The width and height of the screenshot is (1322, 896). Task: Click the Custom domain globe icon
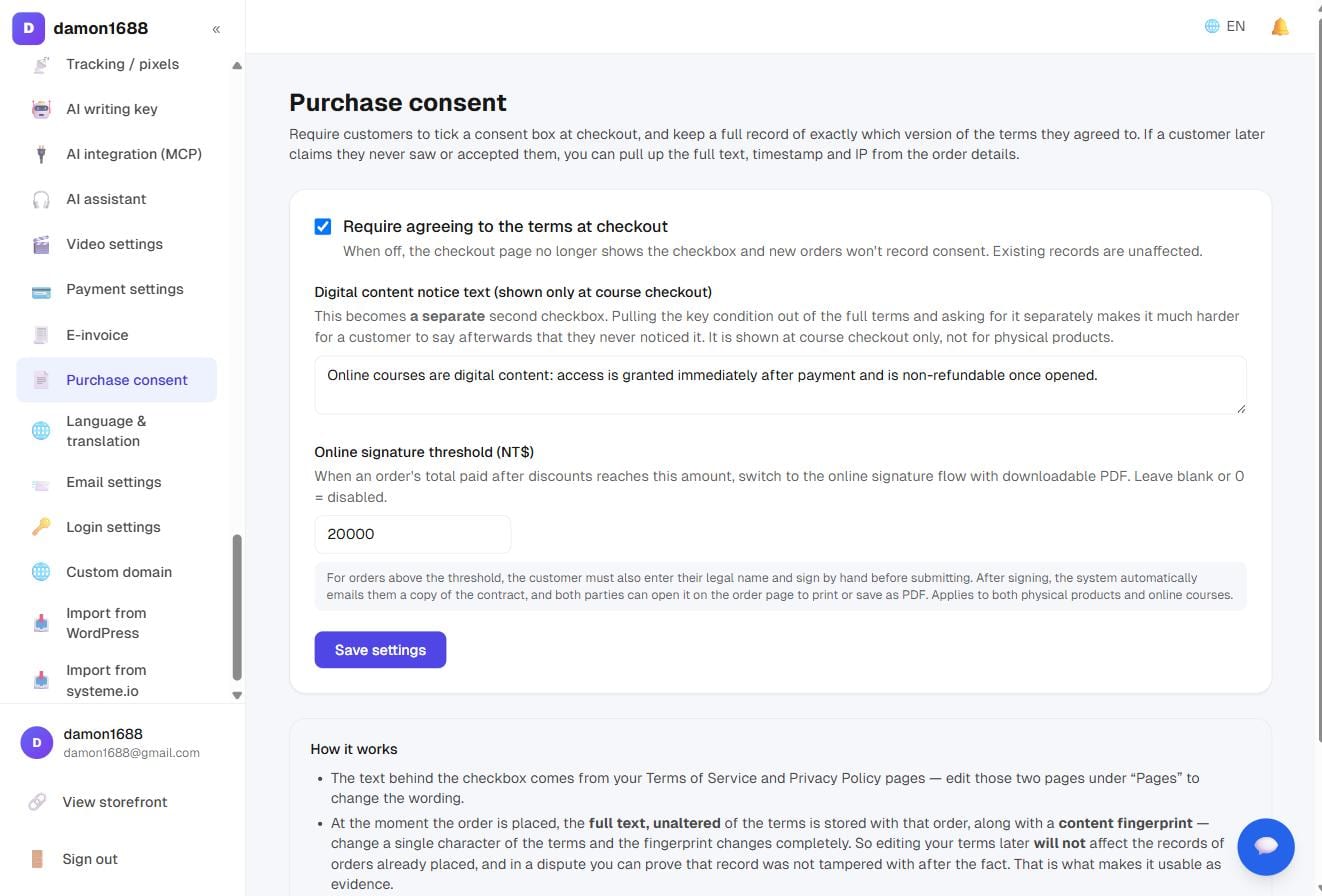click(41, 572)
